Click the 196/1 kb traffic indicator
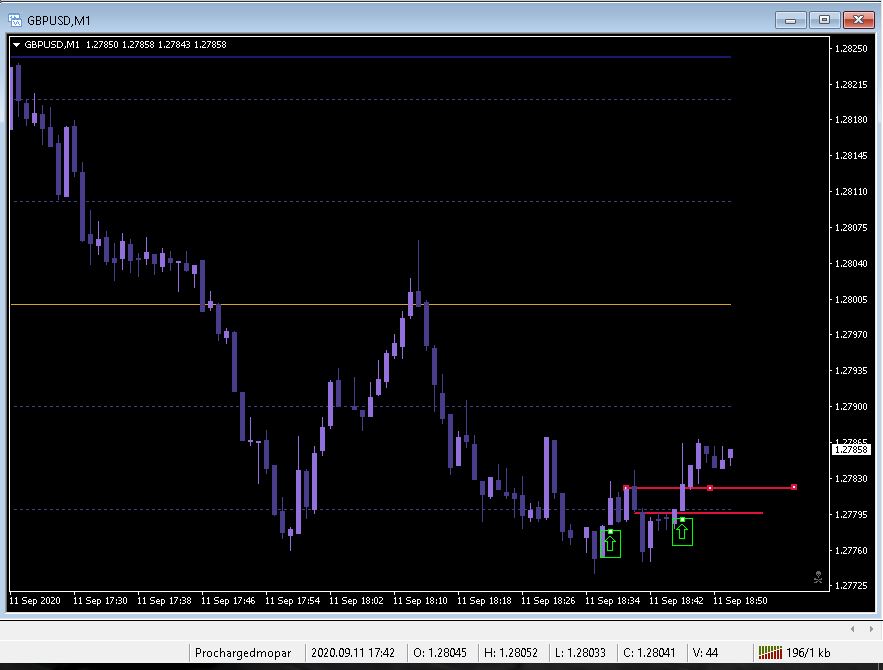The image size is (883, 670). 808,653
